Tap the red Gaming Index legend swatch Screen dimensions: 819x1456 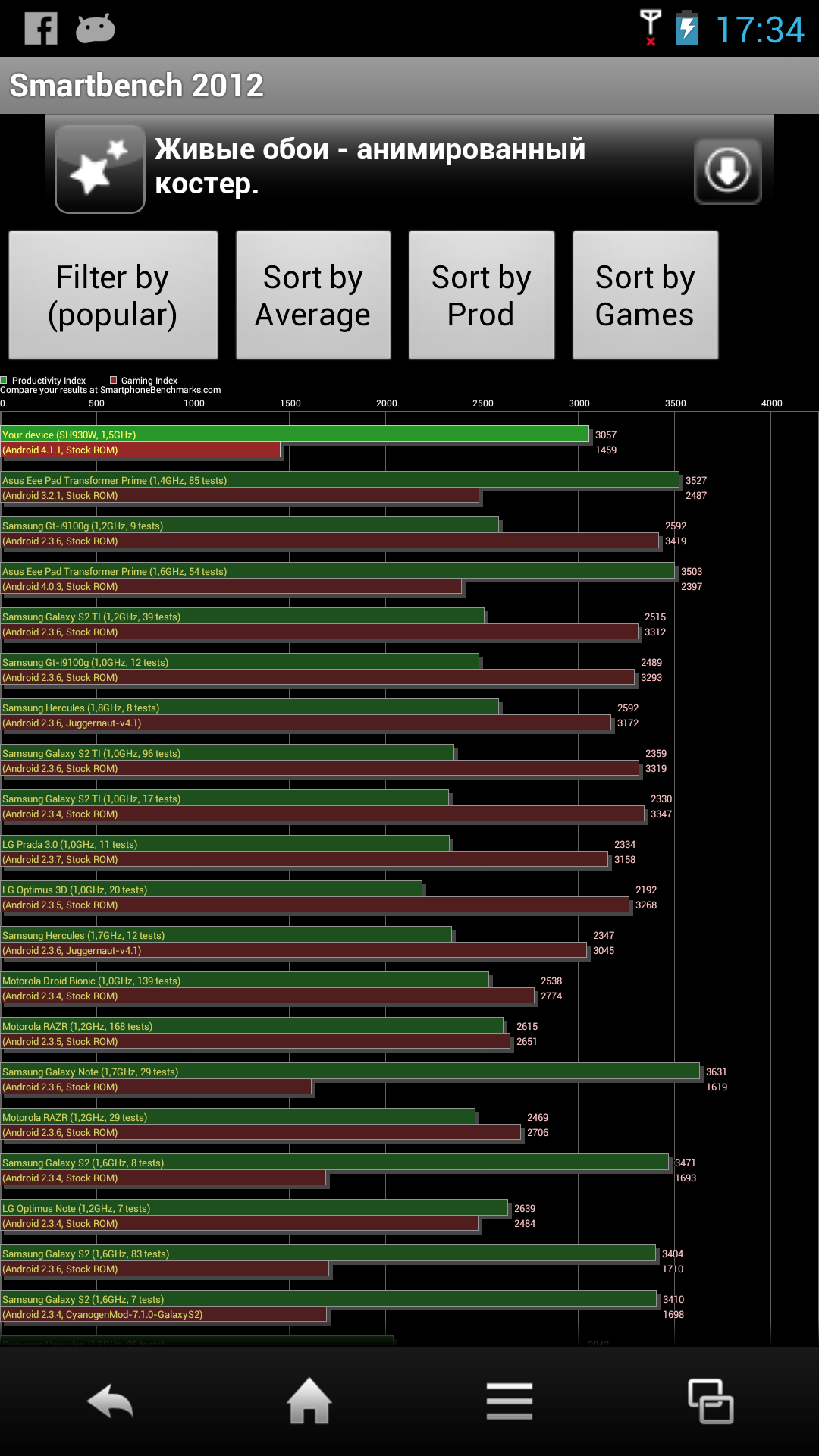pos(114,380)
